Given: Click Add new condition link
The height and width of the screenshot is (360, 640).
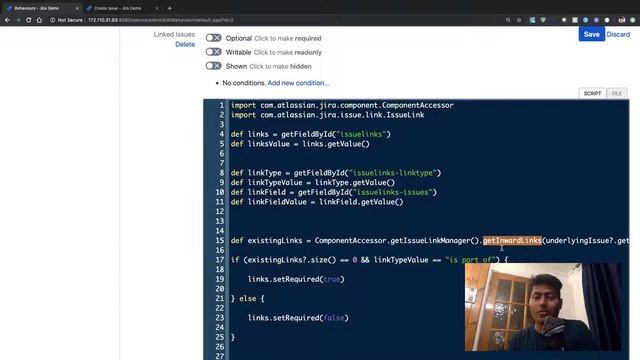Looking at the screenshot, I should (298, 83).
